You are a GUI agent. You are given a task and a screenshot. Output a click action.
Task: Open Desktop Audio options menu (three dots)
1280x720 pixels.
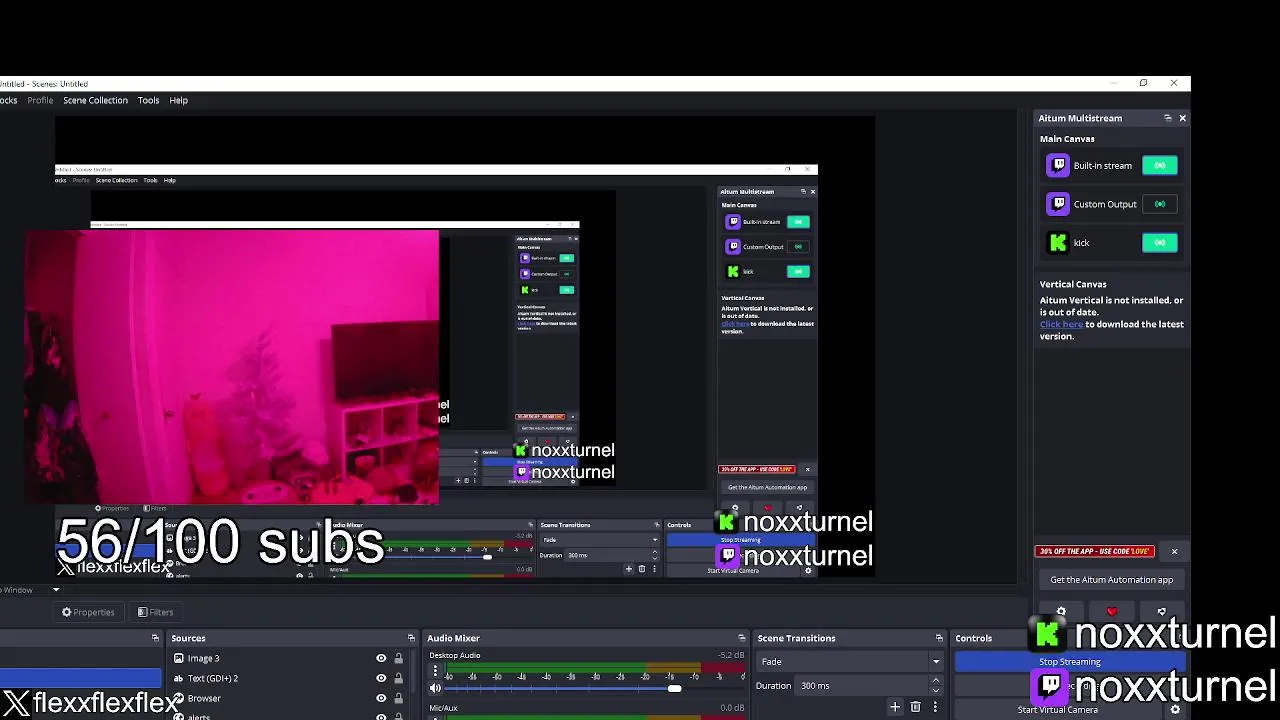click(435, 671)
